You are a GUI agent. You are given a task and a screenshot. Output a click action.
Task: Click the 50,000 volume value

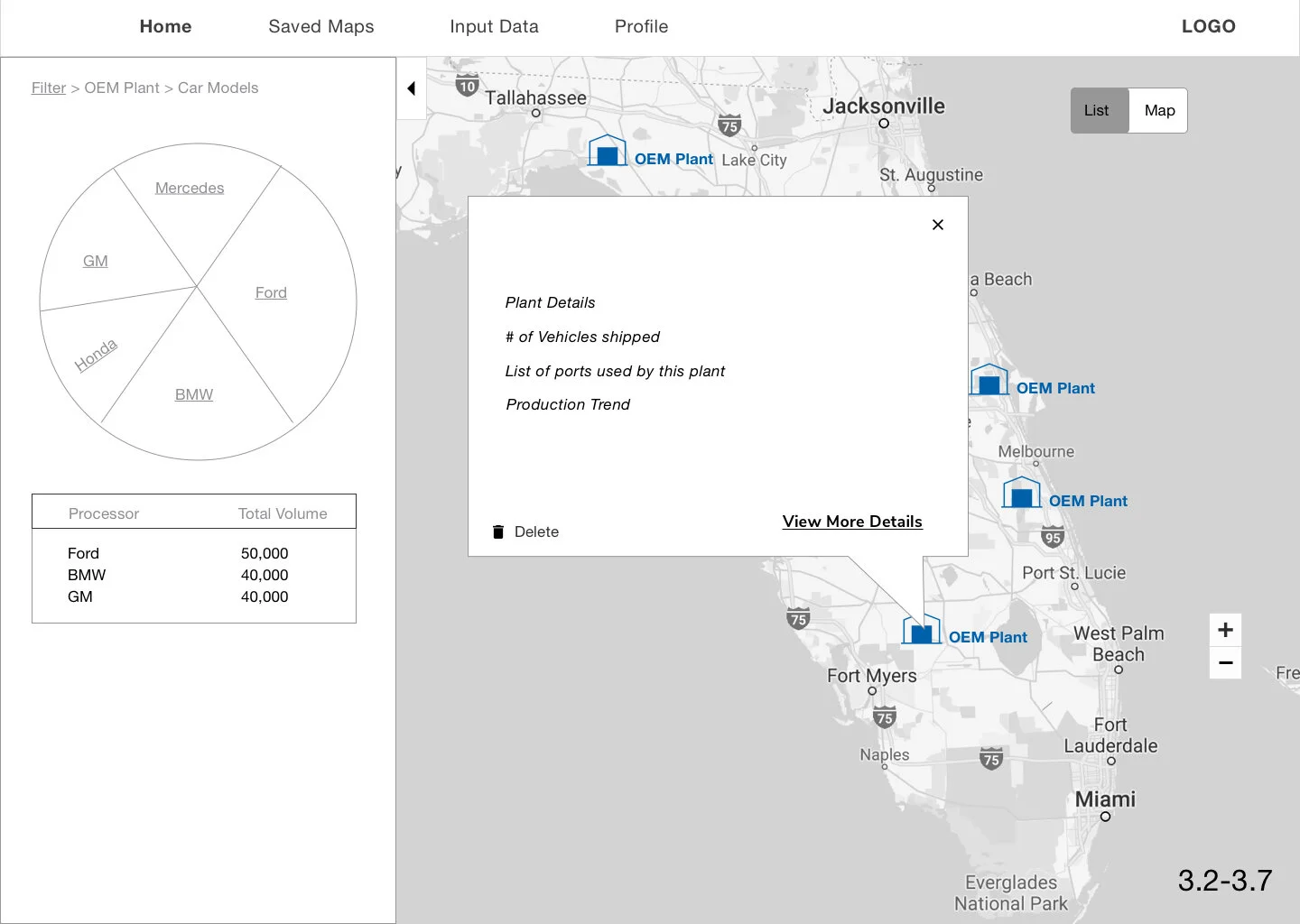[x=265, y=553]
